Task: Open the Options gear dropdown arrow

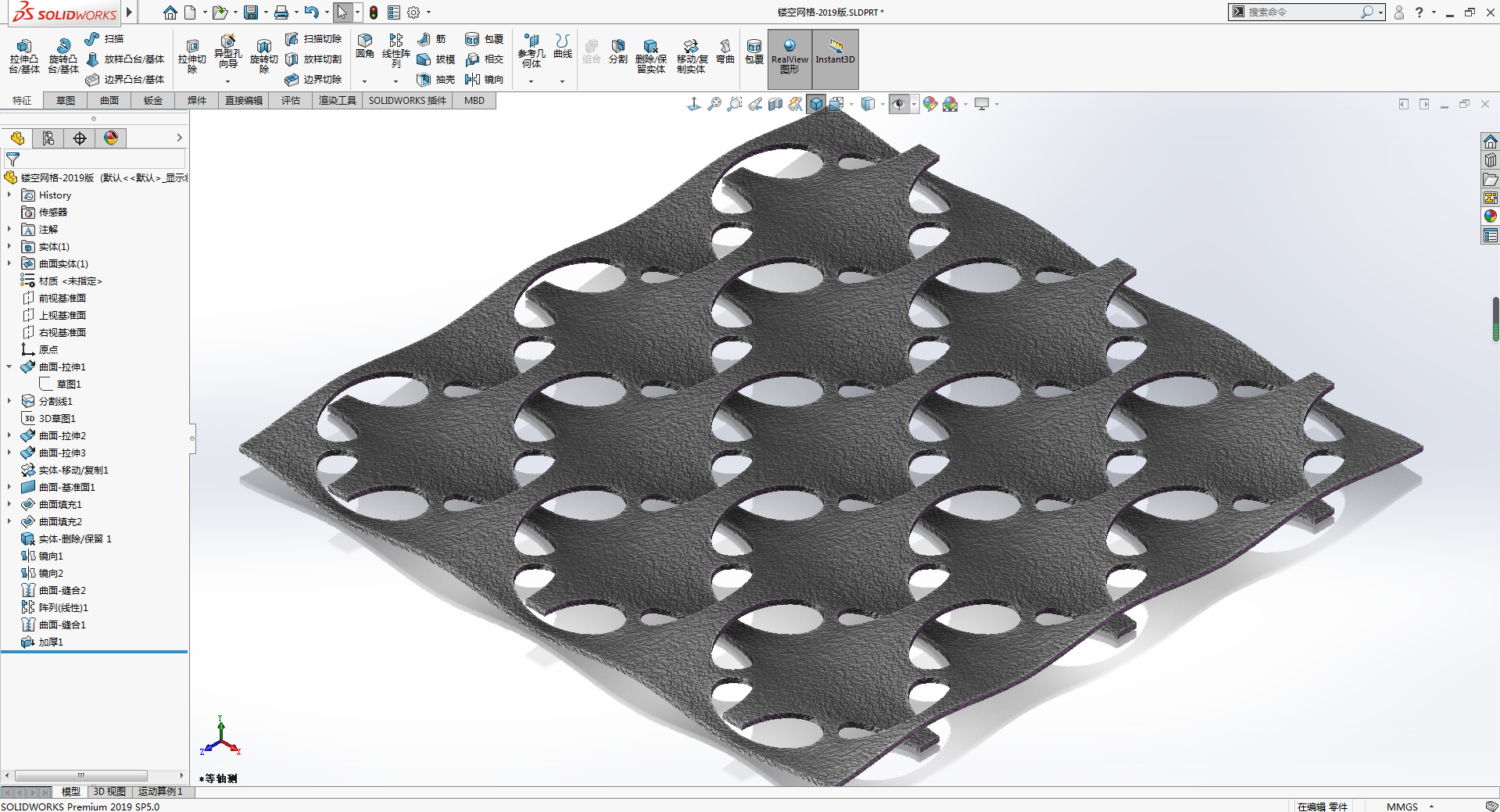Action: click(428, 13)
